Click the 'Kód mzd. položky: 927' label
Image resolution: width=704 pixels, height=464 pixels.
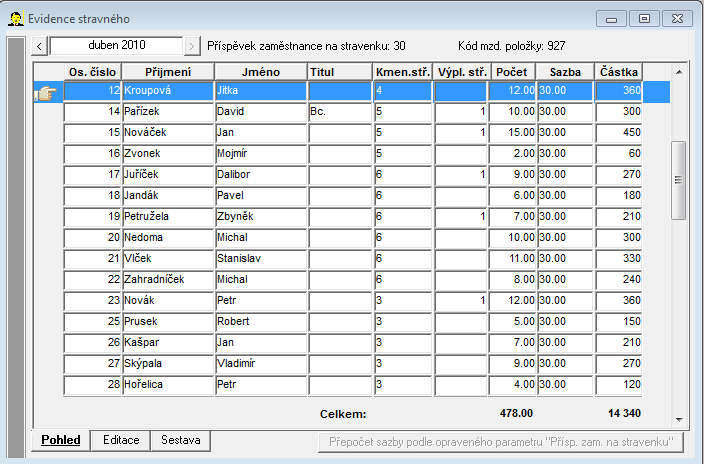511,46
